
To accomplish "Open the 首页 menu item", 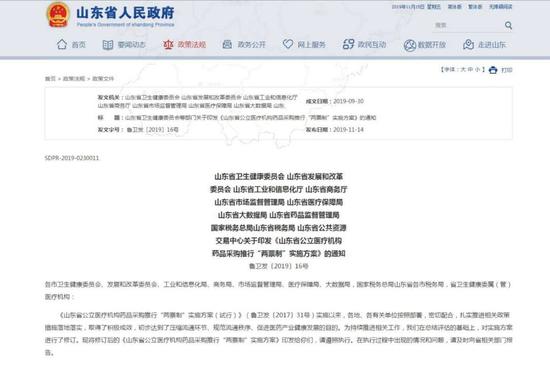I will click(79, 45).
